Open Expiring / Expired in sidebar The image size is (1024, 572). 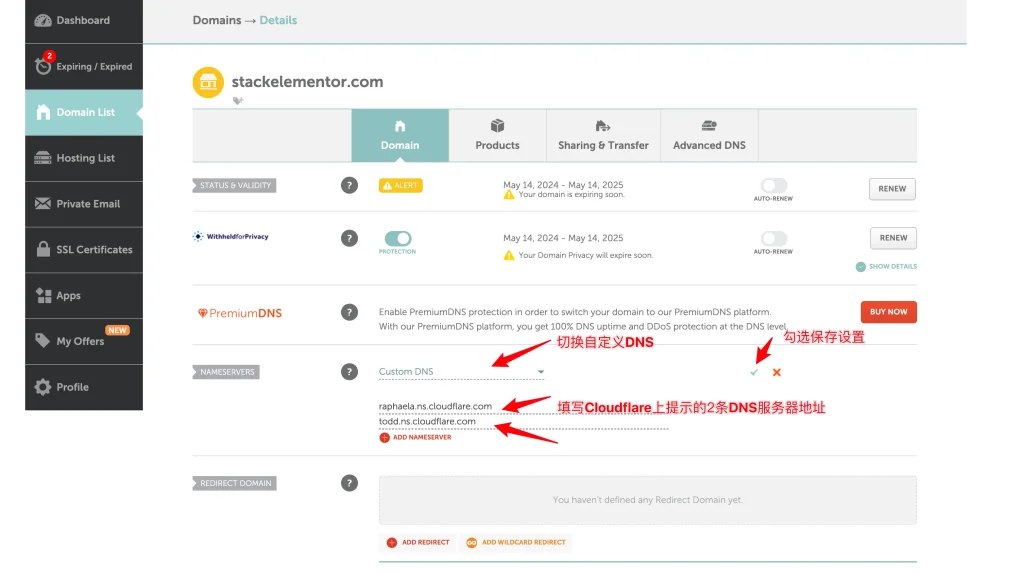(x=84, y=67)
